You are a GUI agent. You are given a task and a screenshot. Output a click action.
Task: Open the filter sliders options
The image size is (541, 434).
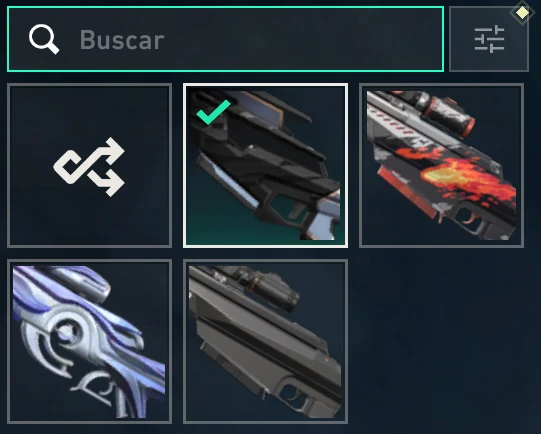[x=489, y=39]
